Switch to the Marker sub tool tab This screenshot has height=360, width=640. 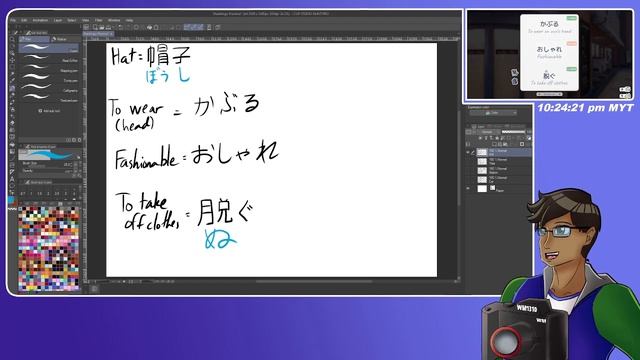coord(65,39)
